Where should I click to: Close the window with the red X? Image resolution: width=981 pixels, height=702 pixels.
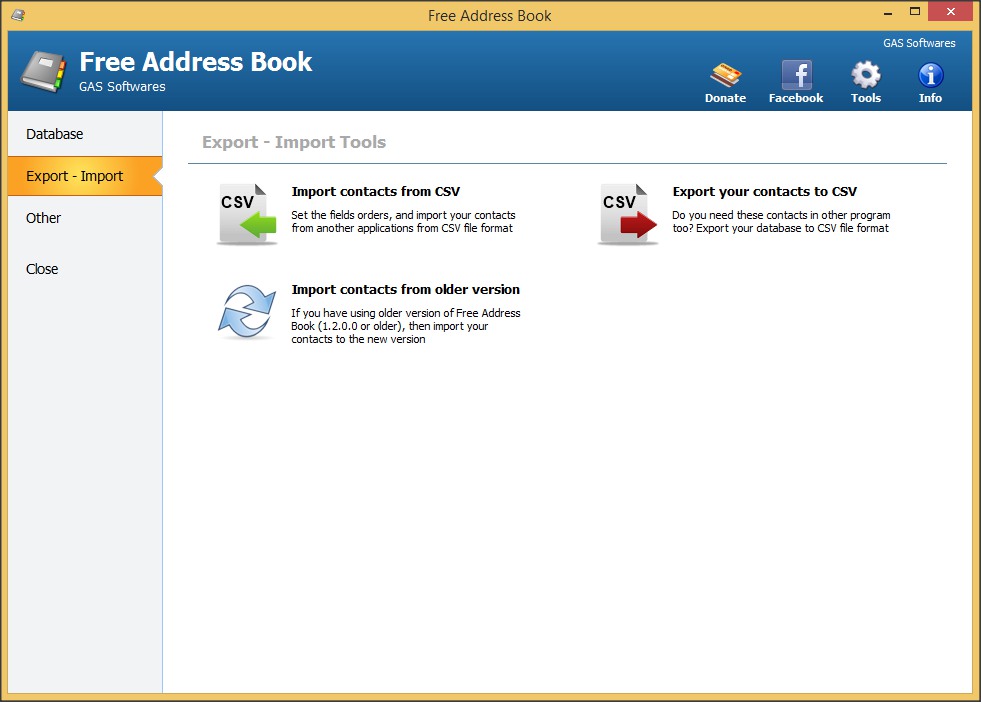pos(950,12)
